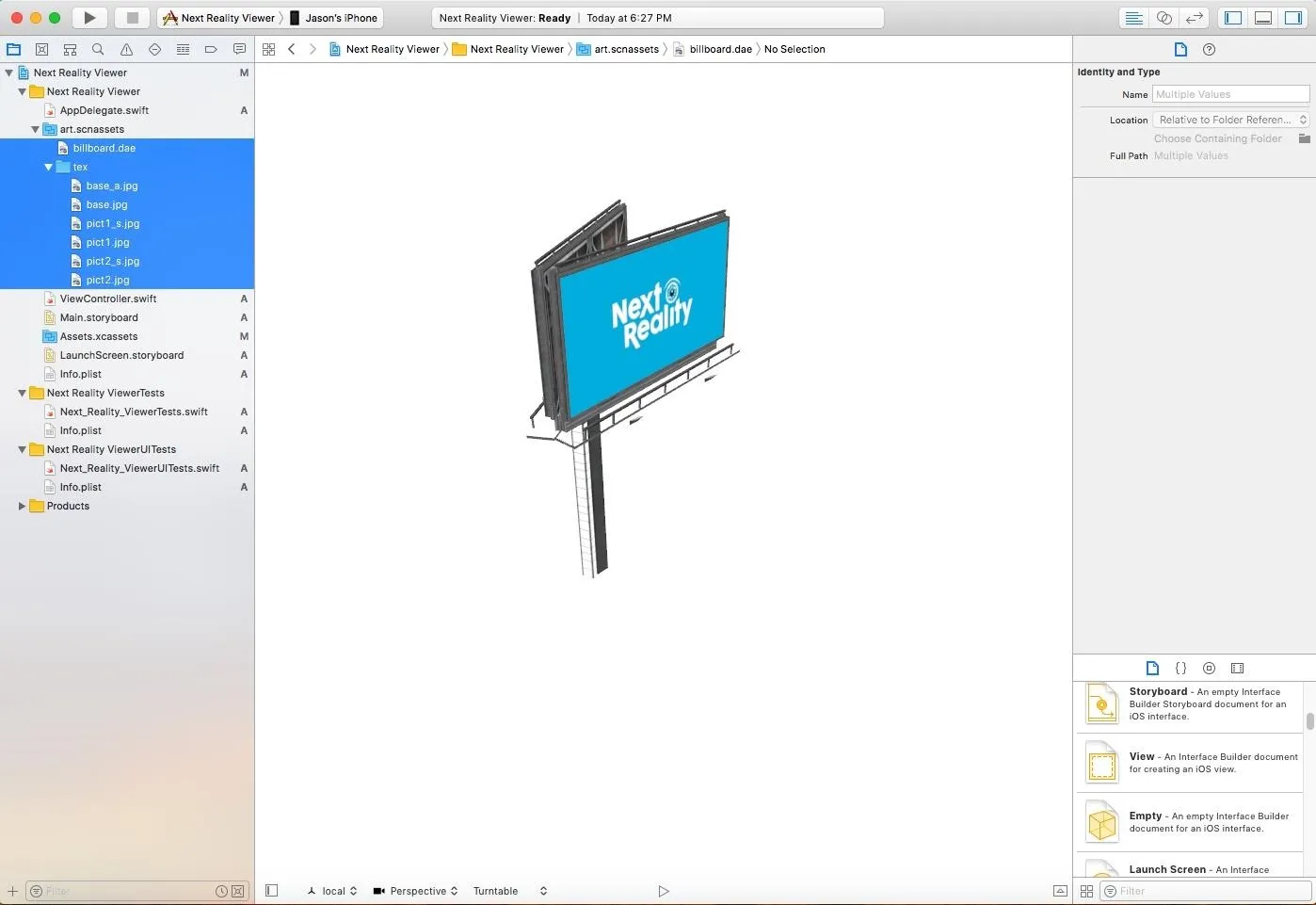This screenshot has width=1316, height=905.
Task: Open the Turntable camera mode dropdown
Action: pyautogui.click(x=509, y=891)
